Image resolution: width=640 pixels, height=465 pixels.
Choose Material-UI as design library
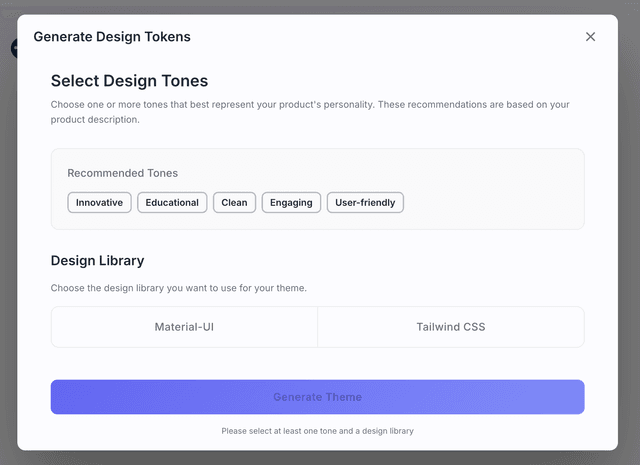[x=184, y=327]
